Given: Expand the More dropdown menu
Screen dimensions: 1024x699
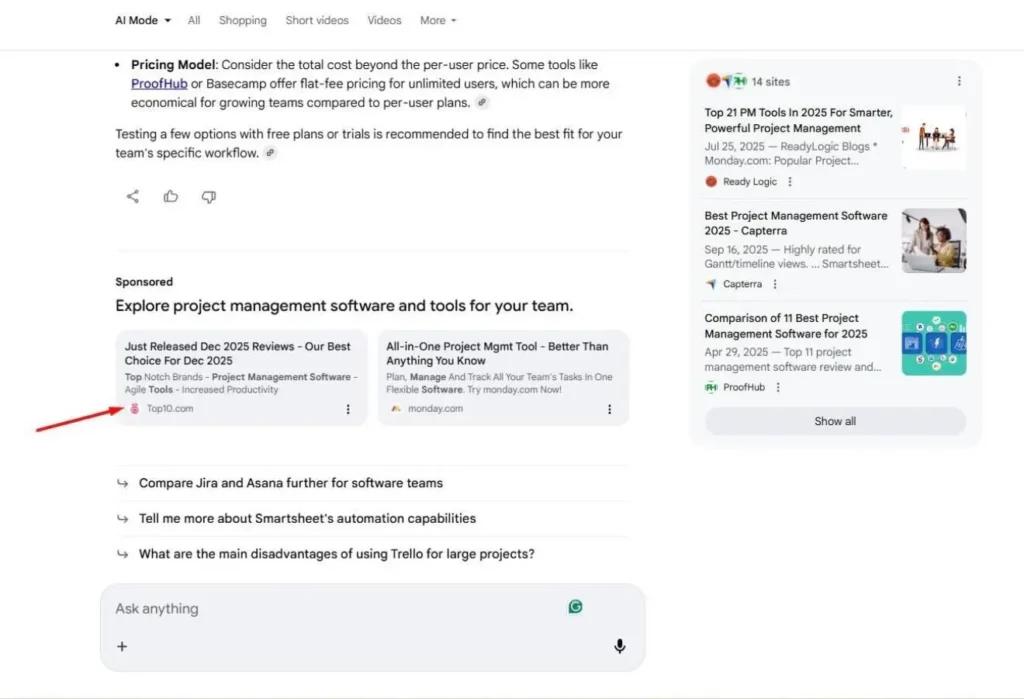Looking at the screenshot, I should click(x=438, y=20).
